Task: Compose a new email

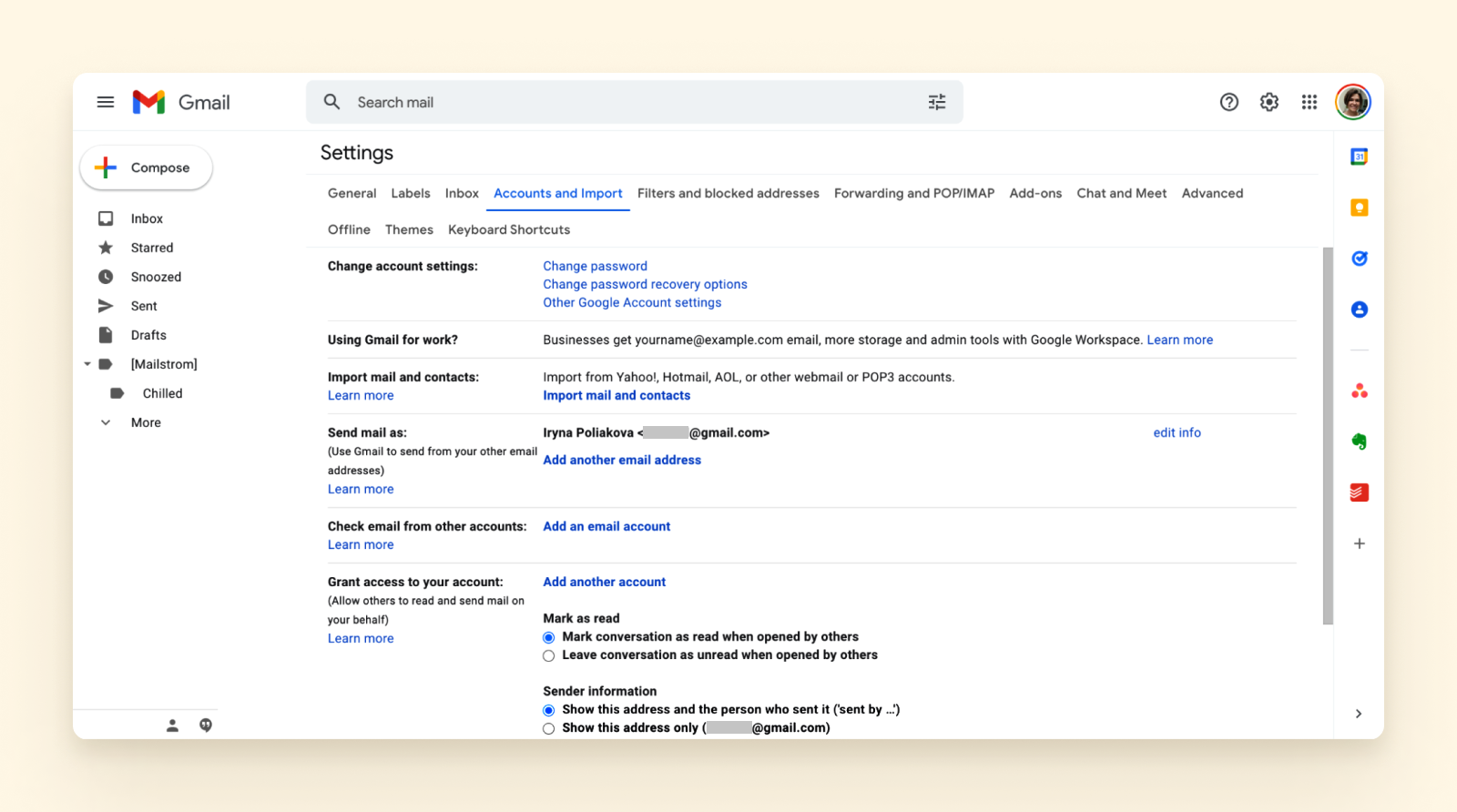Action: coord(147,167)
